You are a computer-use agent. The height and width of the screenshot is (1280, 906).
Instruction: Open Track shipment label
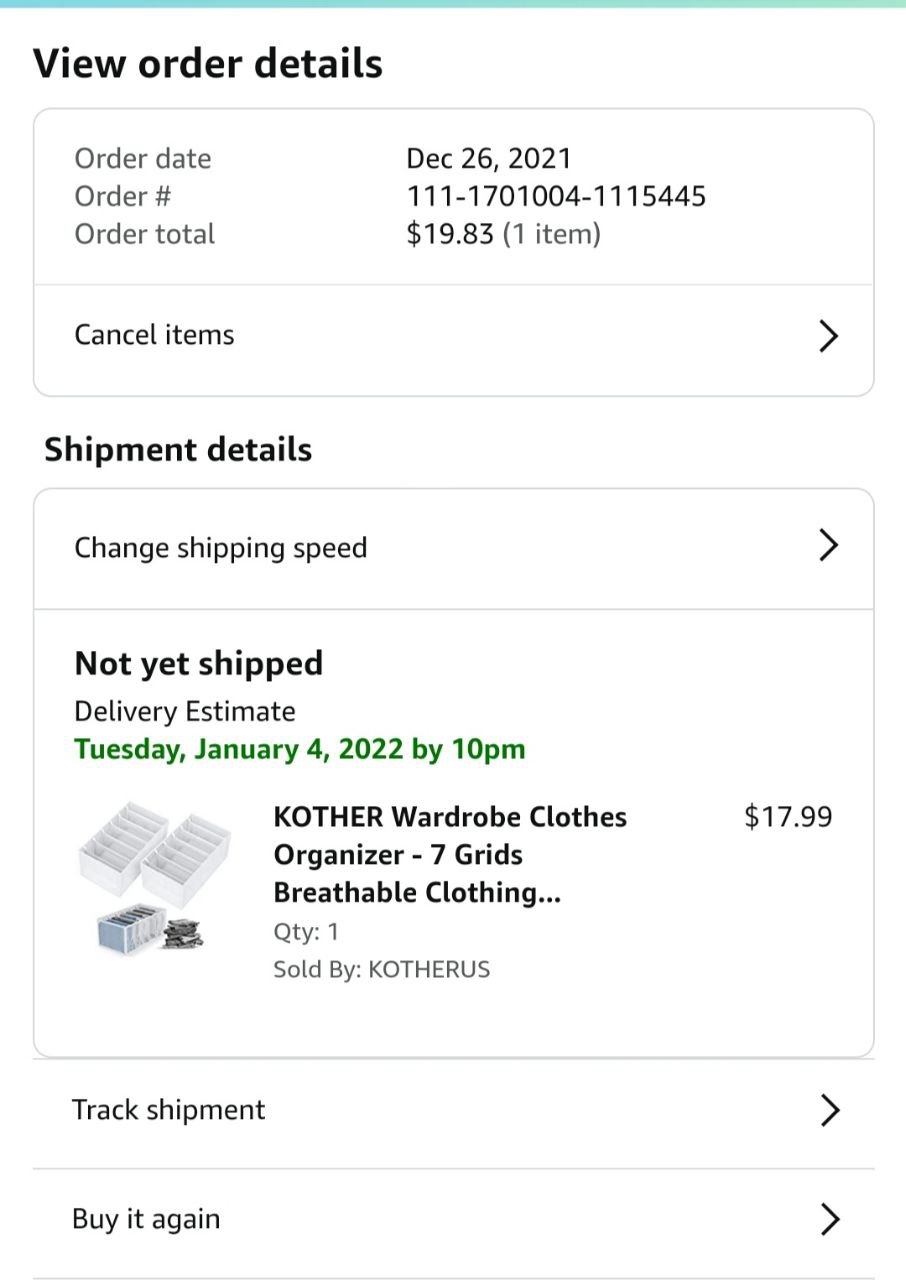point(169,1110)
